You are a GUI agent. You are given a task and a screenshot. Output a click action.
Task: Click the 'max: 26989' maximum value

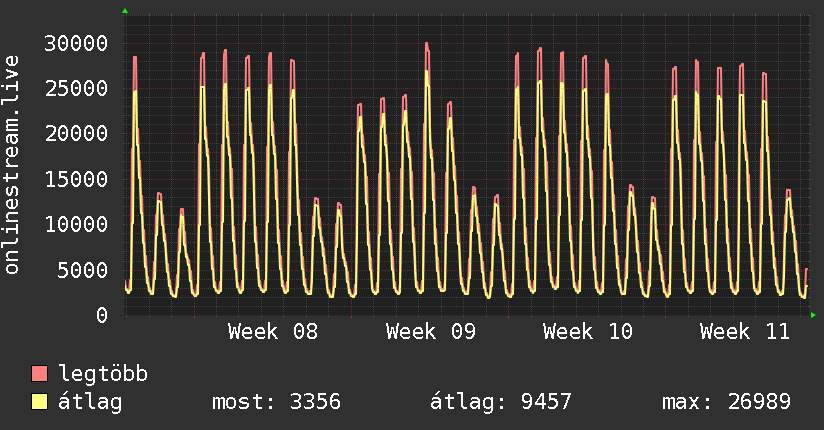click(x=726, y=402)
